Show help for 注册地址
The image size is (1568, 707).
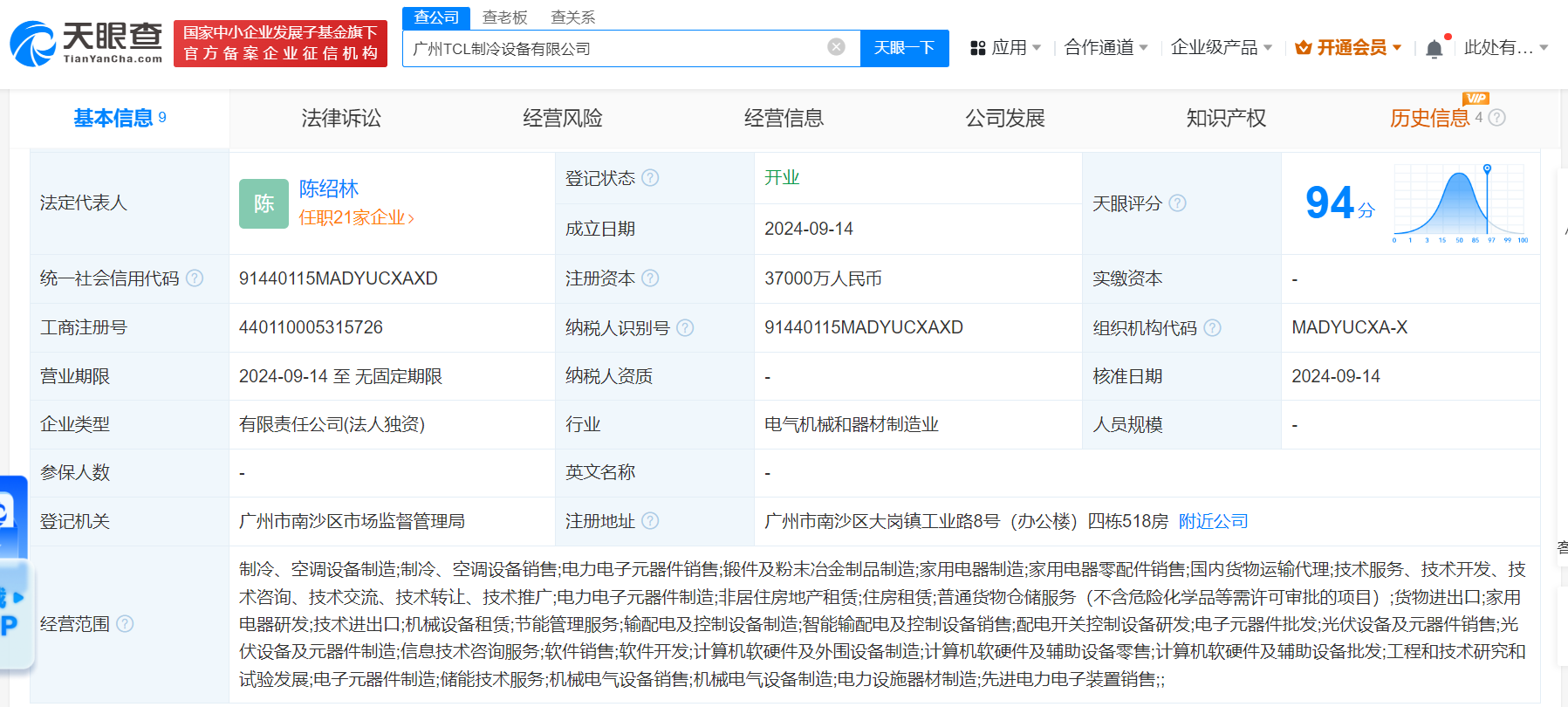click(650, 521)
